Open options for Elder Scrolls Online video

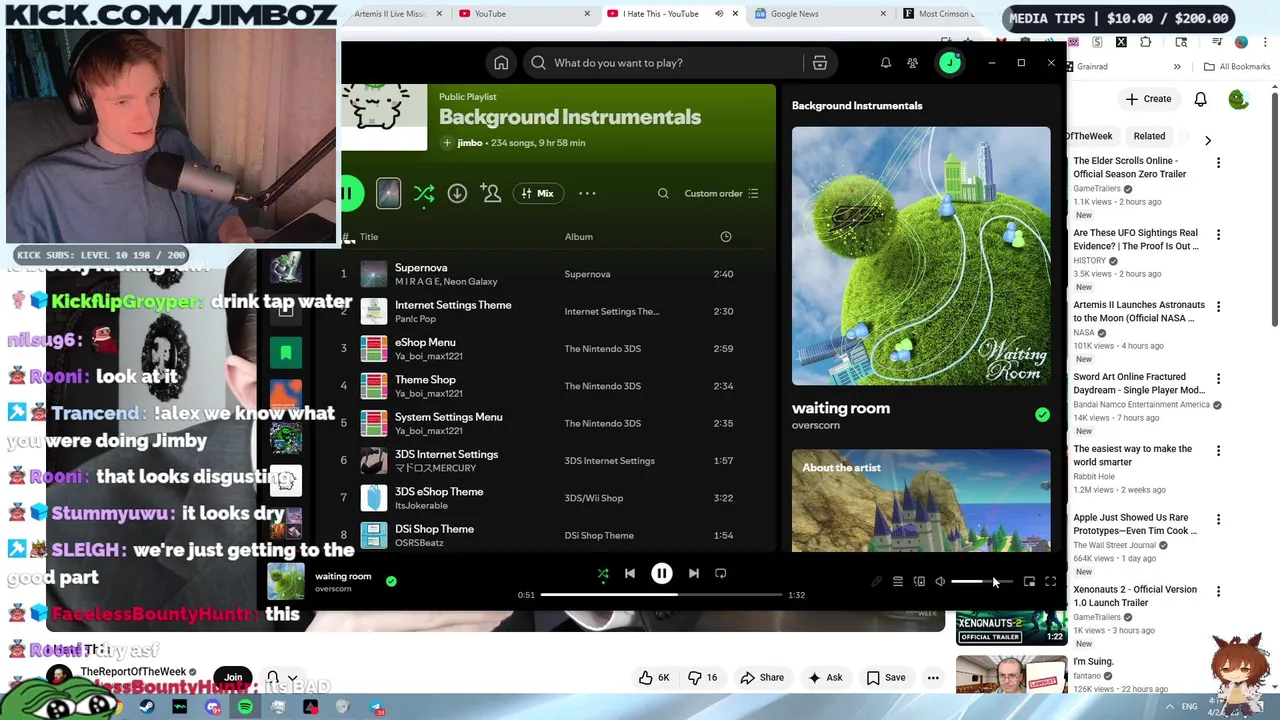[1218, 163]
